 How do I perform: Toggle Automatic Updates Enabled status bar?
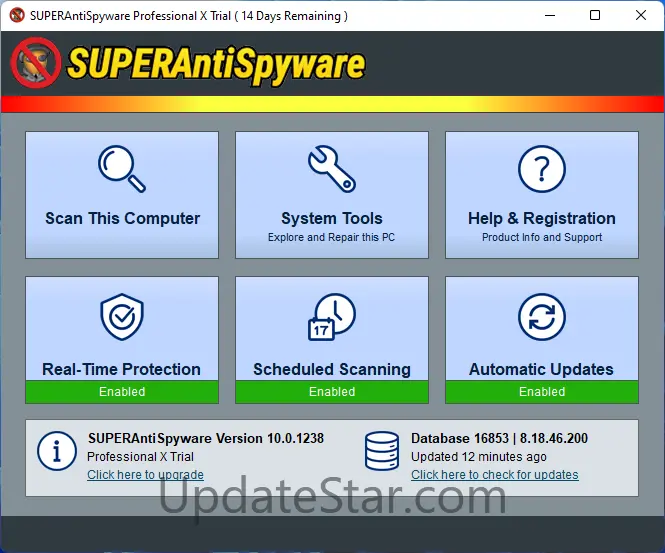tap(542, 391)
